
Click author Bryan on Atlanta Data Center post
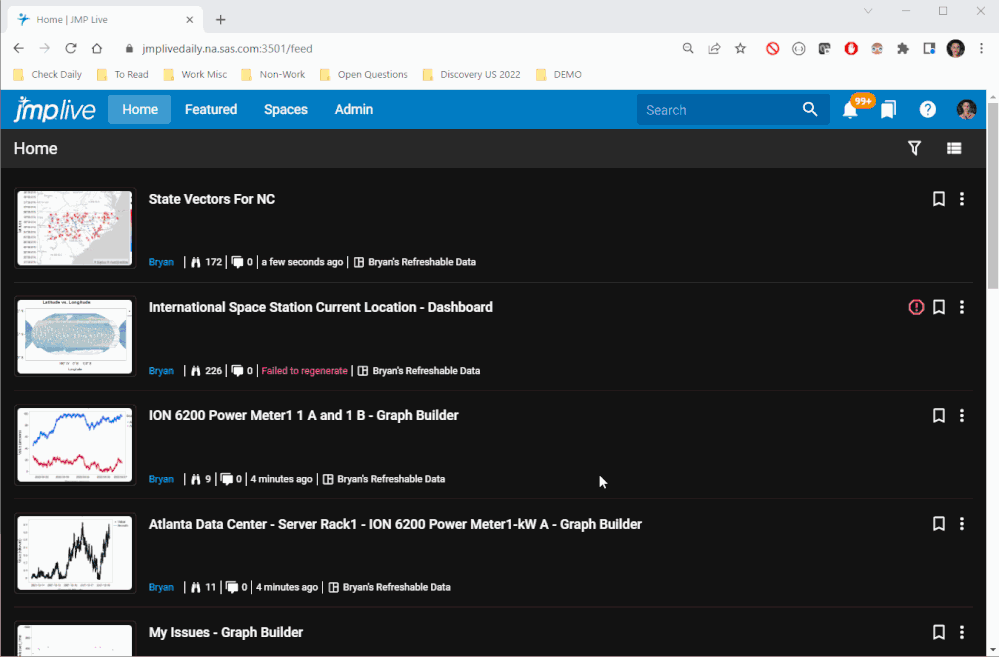tap(161, 587)
